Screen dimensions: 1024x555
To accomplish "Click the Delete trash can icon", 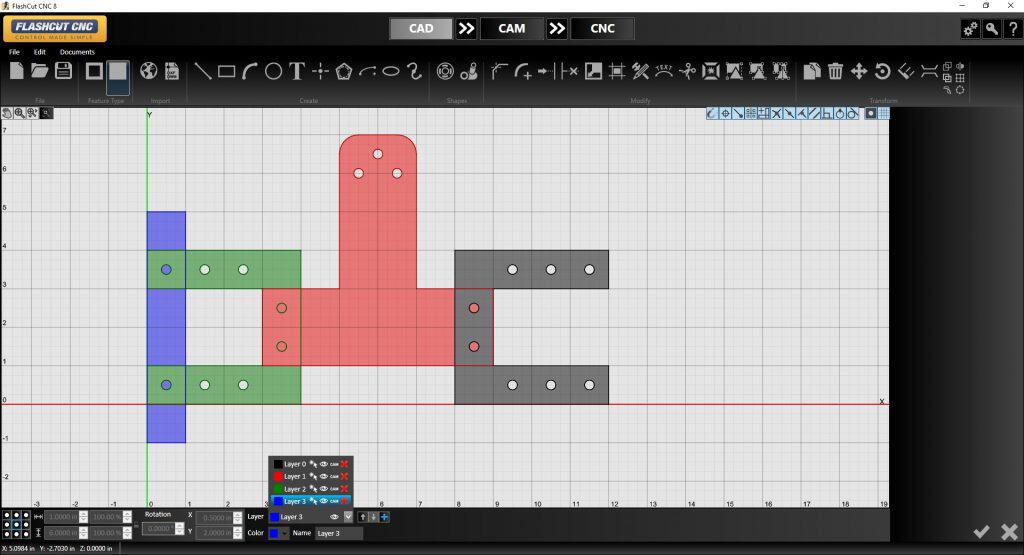I will point(835,71).
